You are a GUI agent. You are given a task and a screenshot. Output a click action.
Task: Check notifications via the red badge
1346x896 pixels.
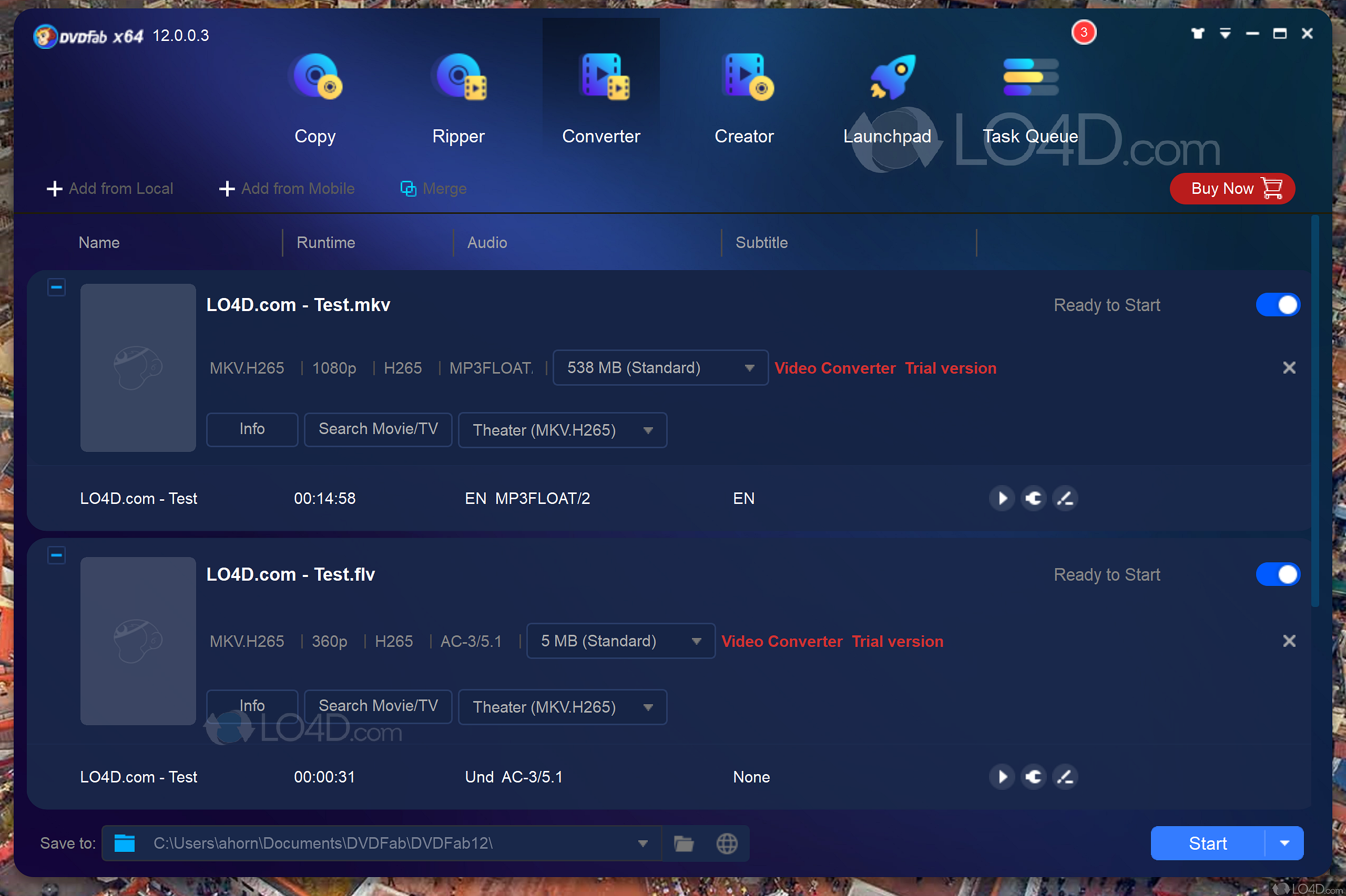pos(1084,32)
